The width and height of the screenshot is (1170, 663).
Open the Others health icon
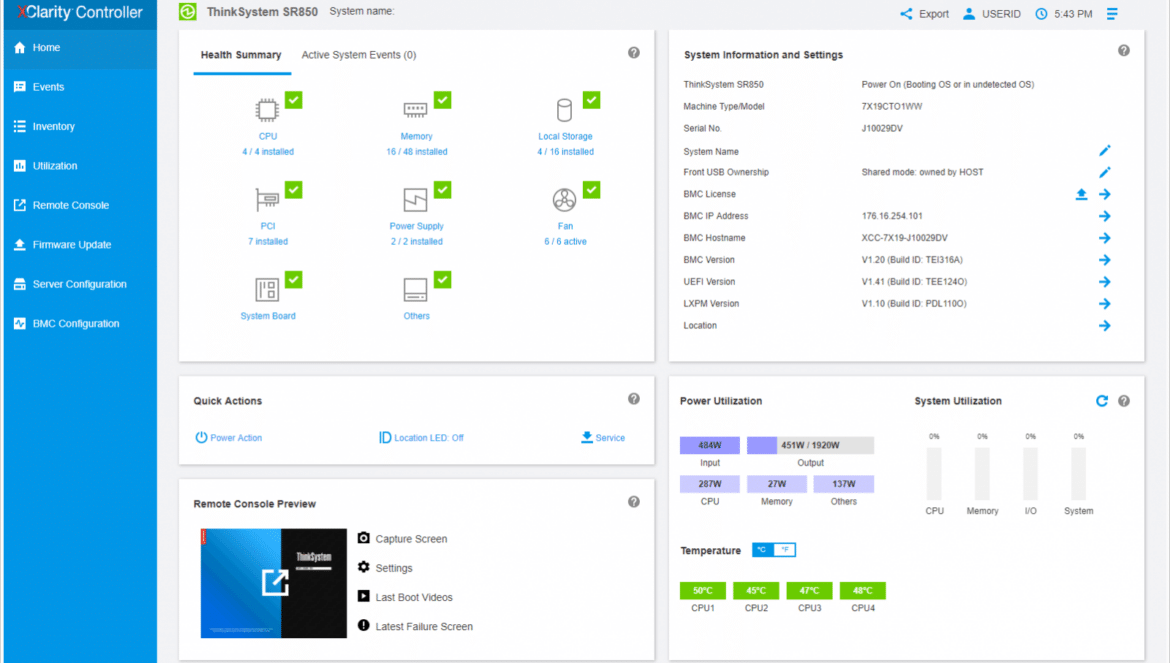[x=416, y=289]
